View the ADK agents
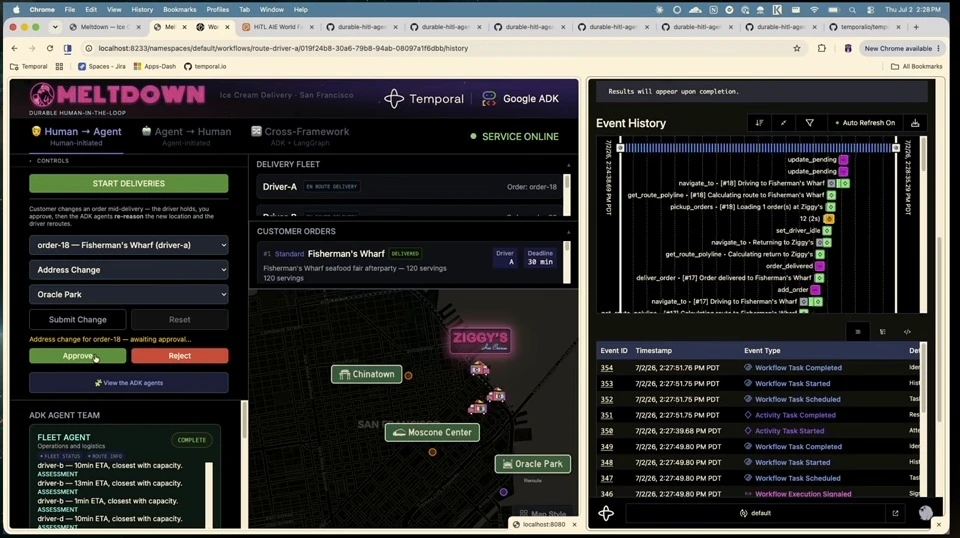The width and height of the screenshot is (960, 538). point(129,383)
